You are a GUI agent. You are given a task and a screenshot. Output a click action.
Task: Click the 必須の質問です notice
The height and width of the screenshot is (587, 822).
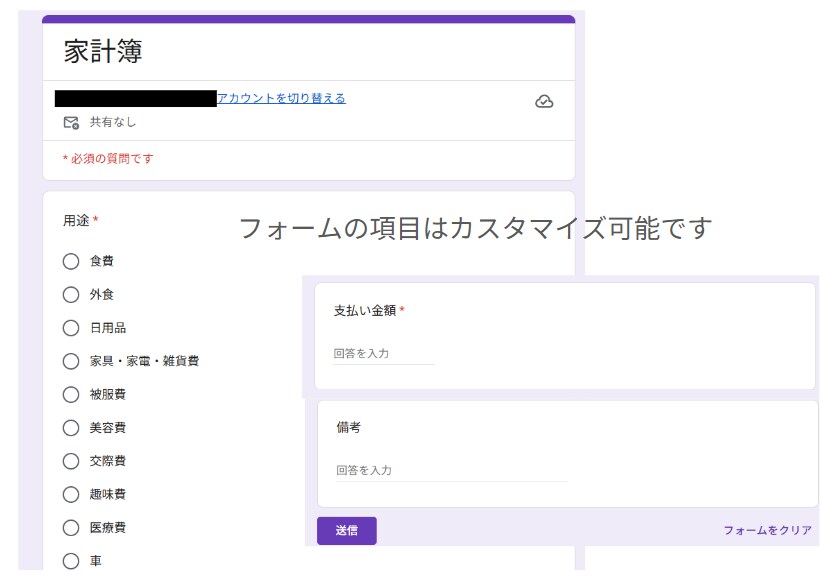[x=108, y=158]
